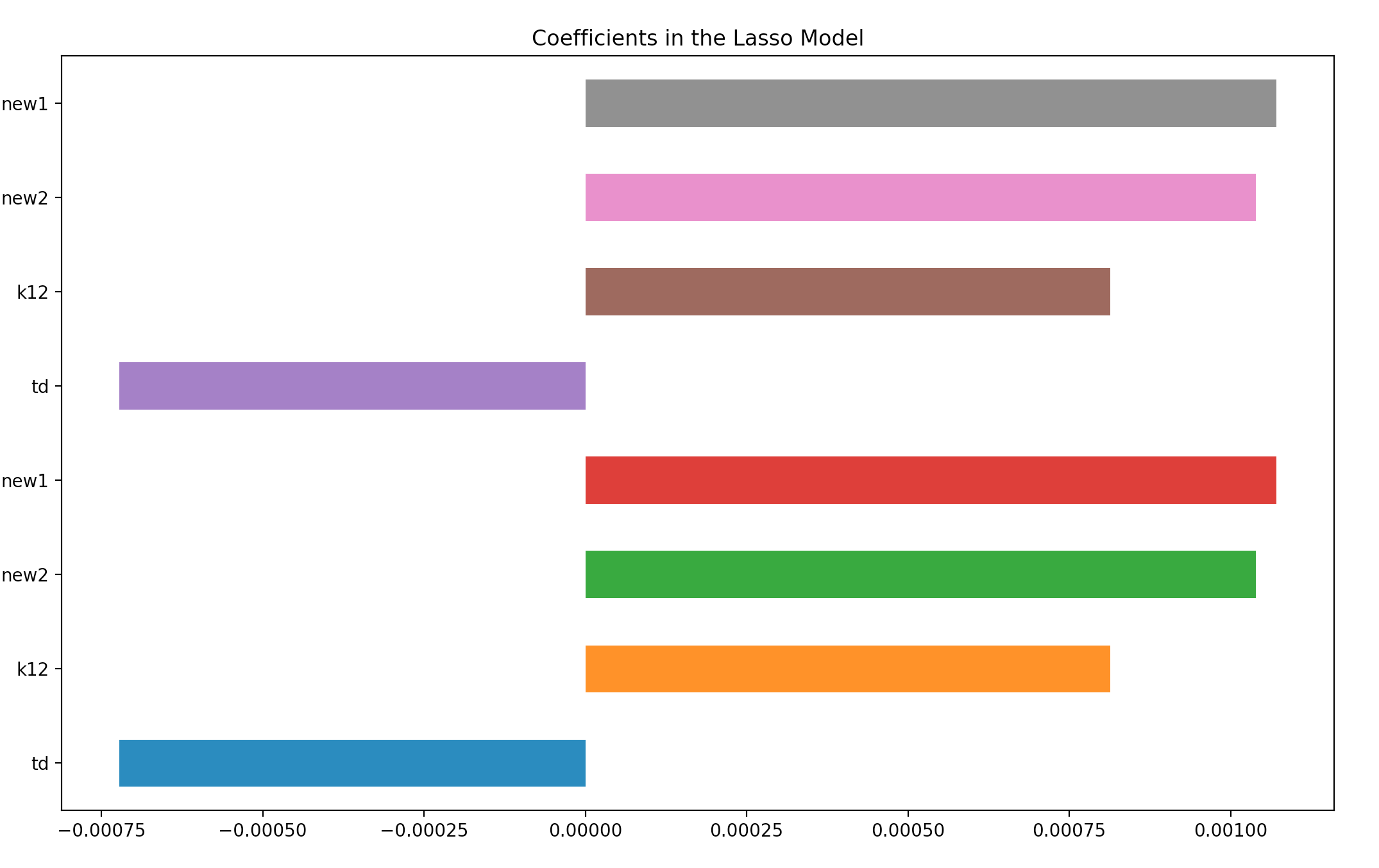Screen dimensions: 1379x868
Task: Click the blue td bar
Action: coord(352,763)
